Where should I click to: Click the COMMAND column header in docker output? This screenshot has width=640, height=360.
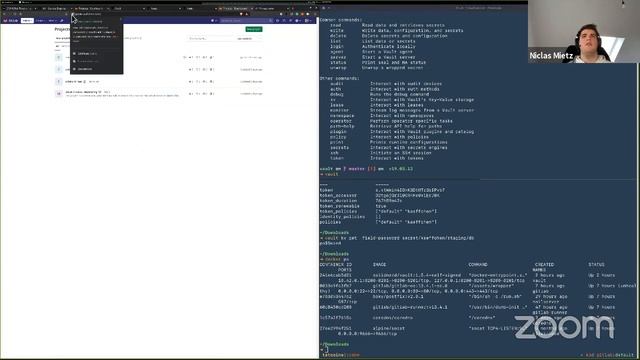coord(478,264)
